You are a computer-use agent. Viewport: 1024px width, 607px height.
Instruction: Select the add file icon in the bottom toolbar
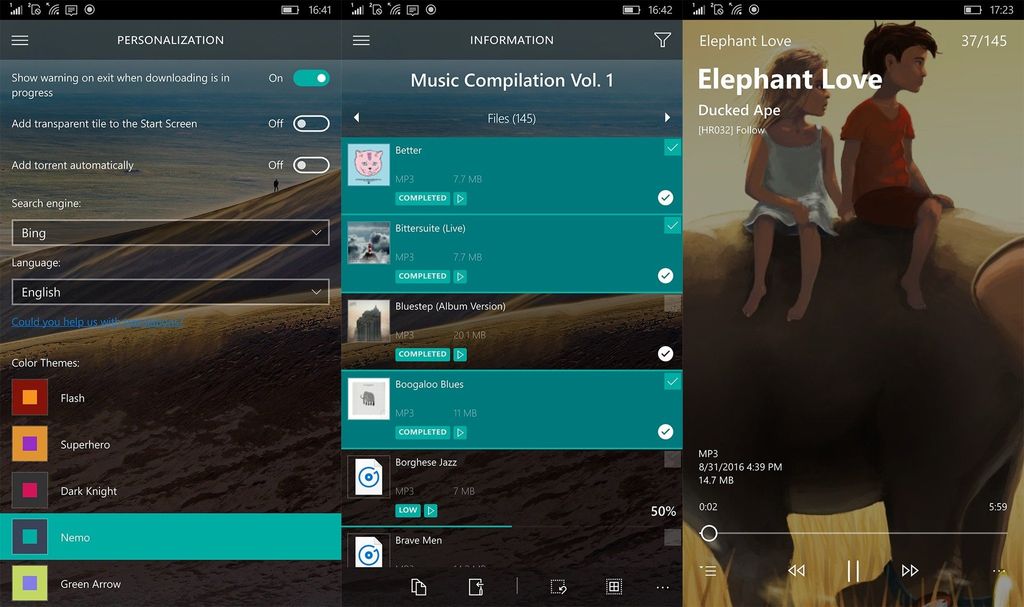pos(476,587)
